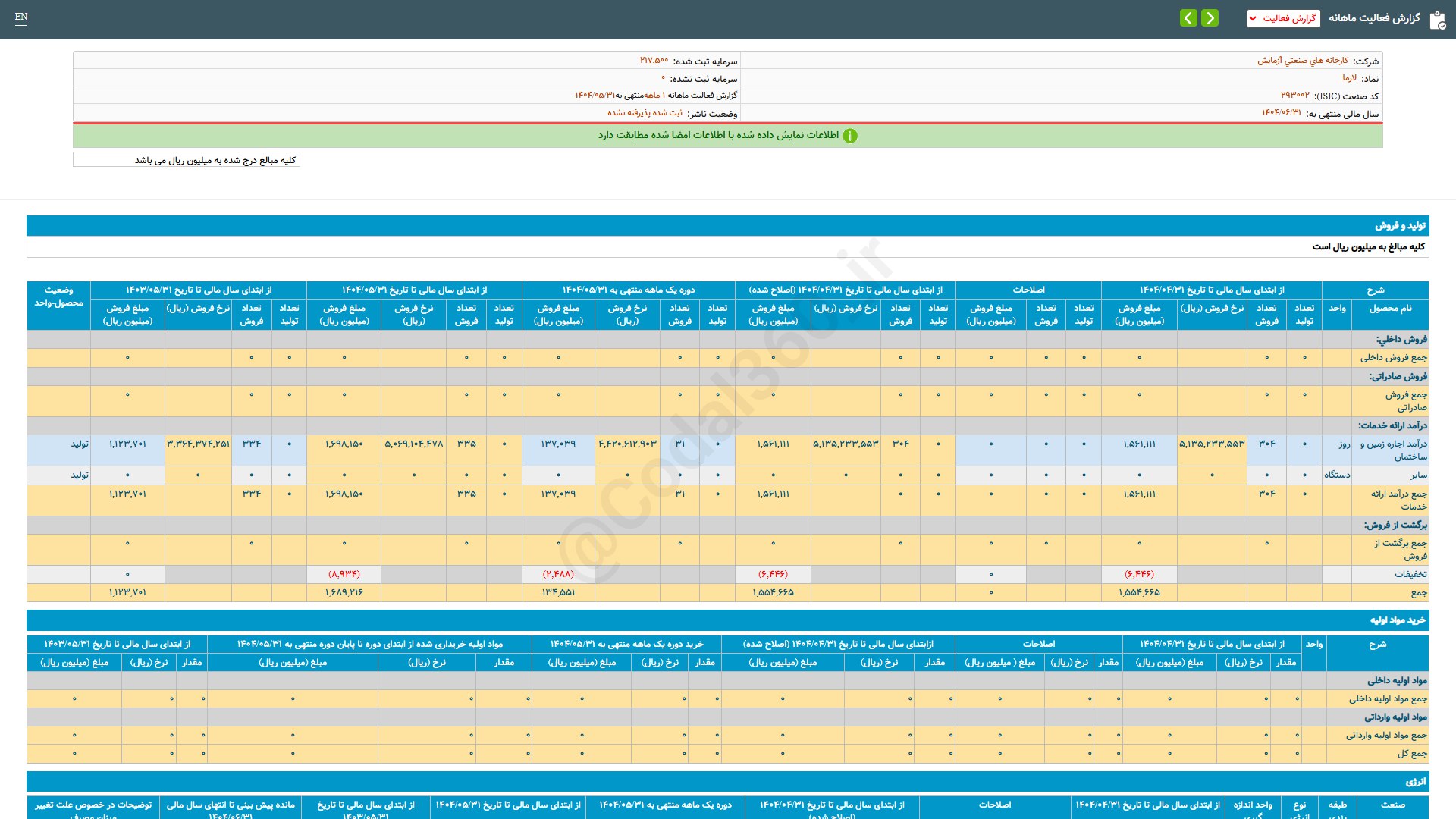
Task: Click the درآمد اجاره زمین و ساختمان row label
Action: coord(1393,450)
